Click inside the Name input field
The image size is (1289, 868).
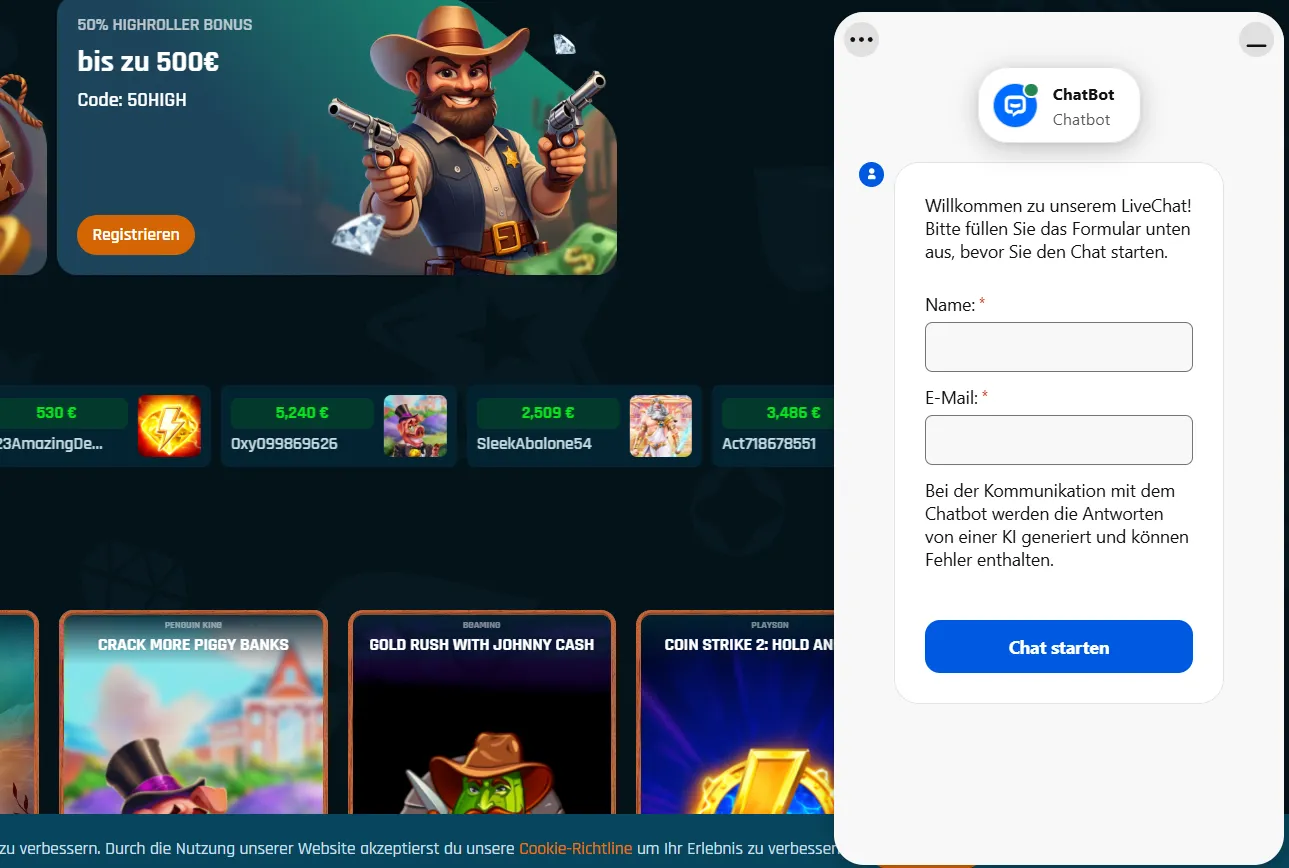click(1058, 346)
